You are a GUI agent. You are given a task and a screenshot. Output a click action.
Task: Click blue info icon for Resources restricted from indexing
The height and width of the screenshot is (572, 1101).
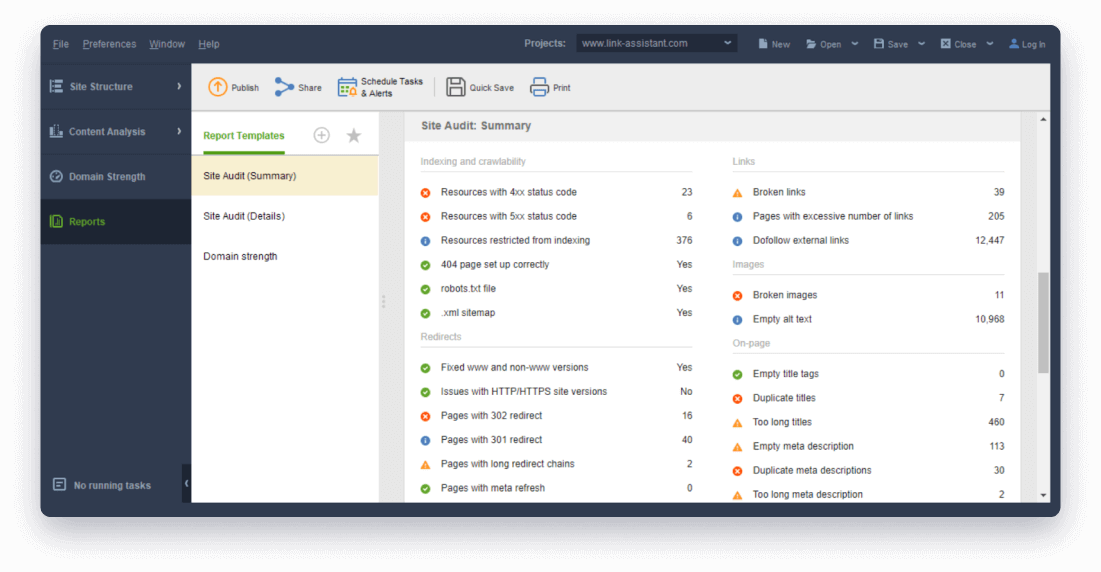pyautogui.click(x=426, y=241)
